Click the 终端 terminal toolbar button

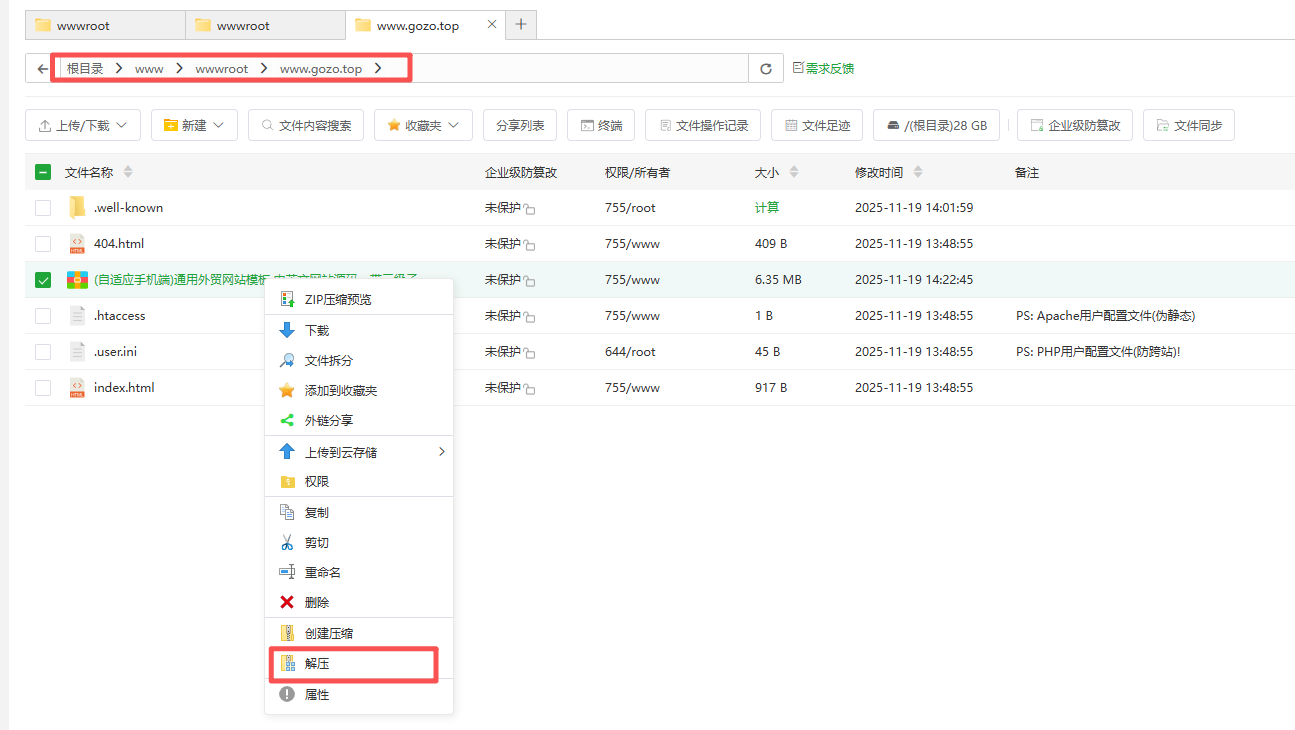click(x=600, y=126)
